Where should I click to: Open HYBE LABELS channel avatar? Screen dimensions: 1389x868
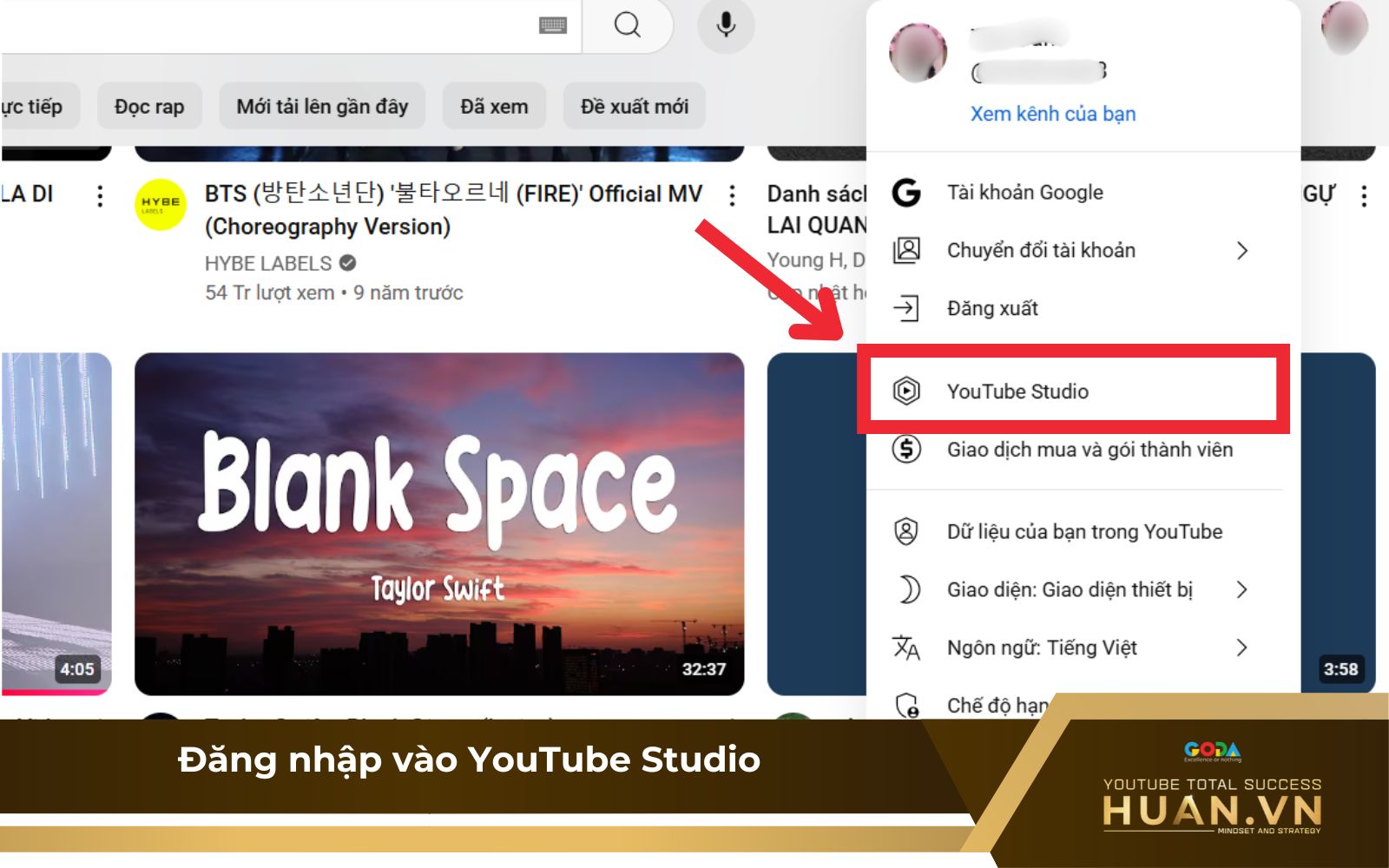pos(161,205)
